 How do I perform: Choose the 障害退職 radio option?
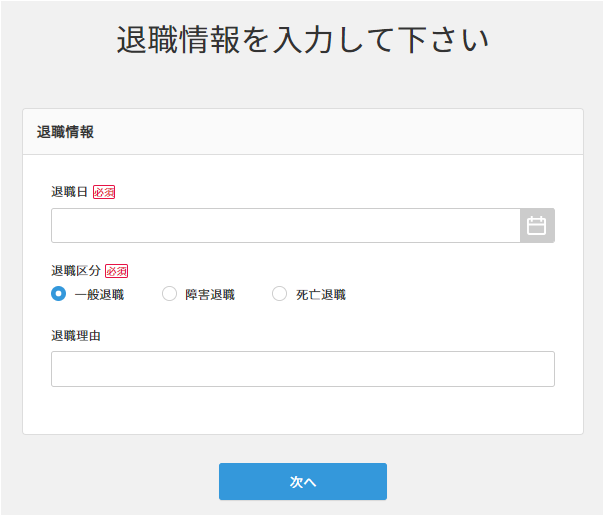click(170, 294)
